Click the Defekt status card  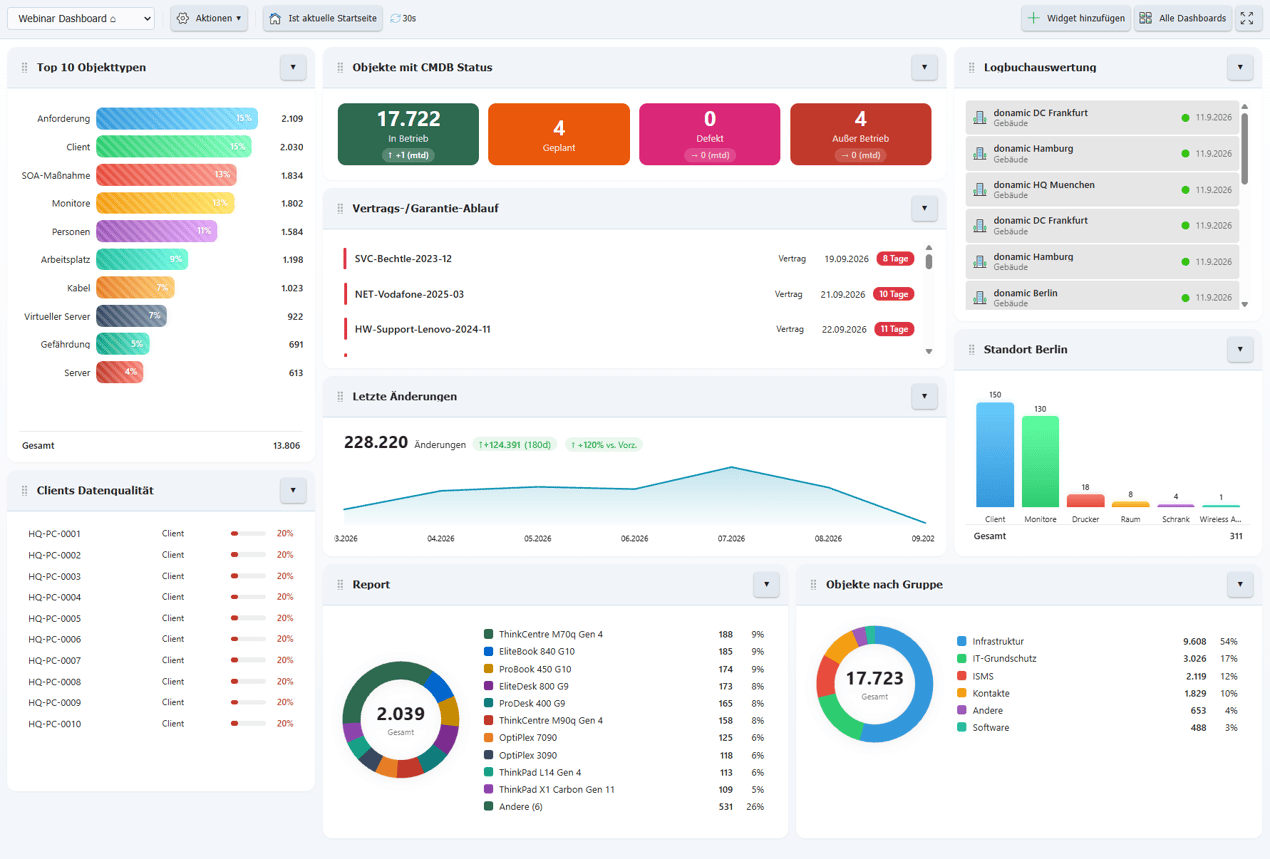[710, 134]
